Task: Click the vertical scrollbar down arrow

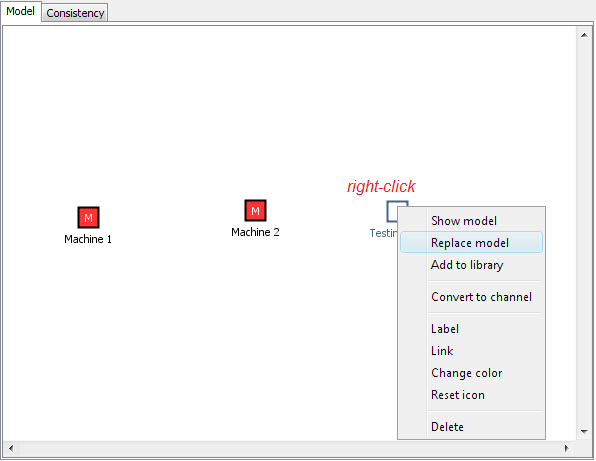Action: point(584,432)
